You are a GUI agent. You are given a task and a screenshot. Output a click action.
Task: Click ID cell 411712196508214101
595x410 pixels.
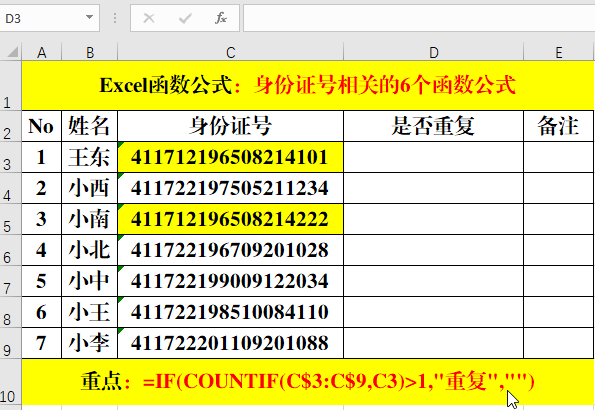pyautogui.click(x=231, y=158)
